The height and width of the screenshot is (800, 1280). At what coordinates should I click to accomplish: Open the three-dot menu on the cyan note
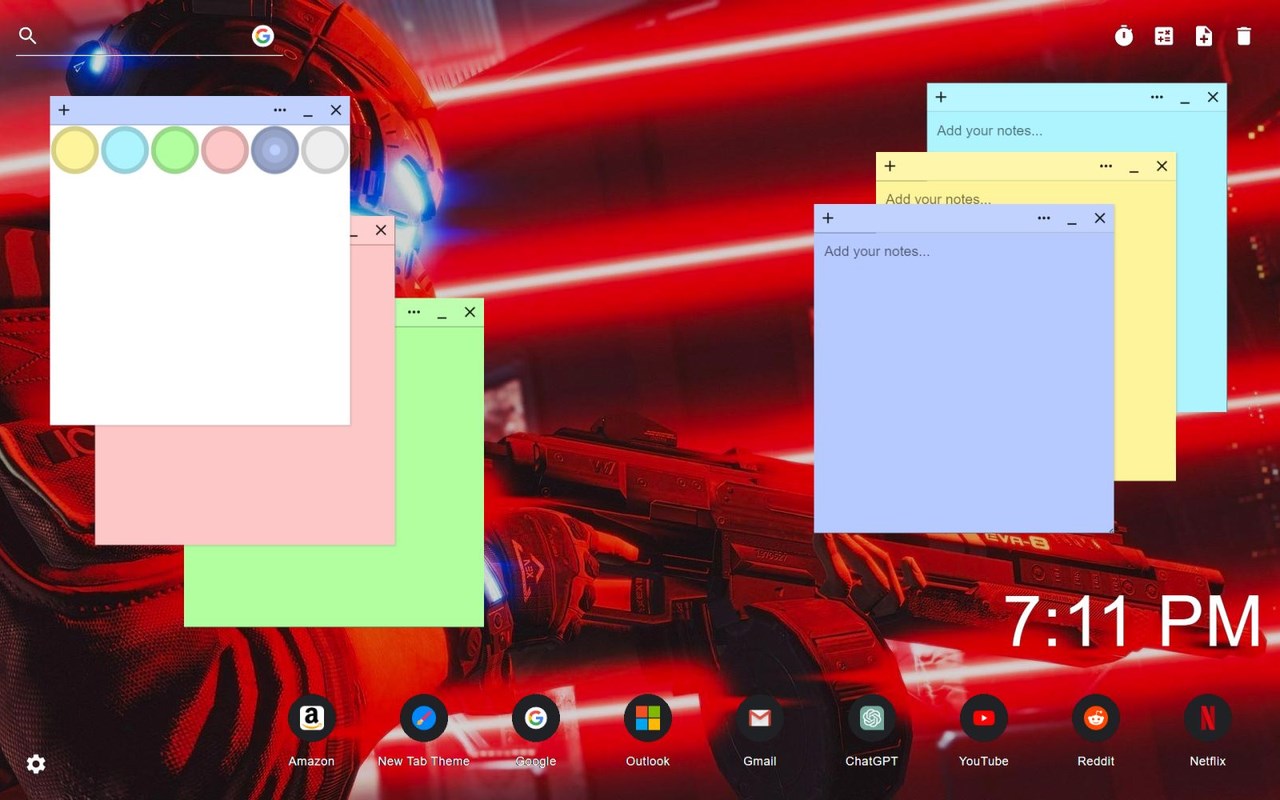[x=1157, y=97]
